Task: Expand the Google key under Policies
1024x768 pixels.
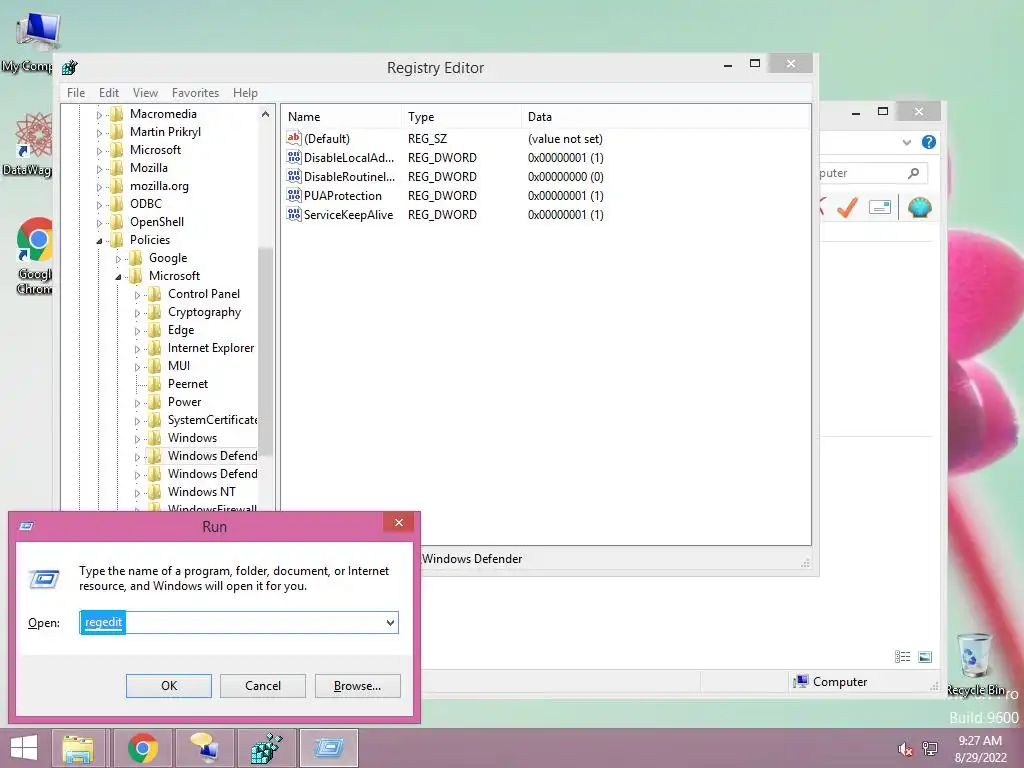Action: coord(118,259)
